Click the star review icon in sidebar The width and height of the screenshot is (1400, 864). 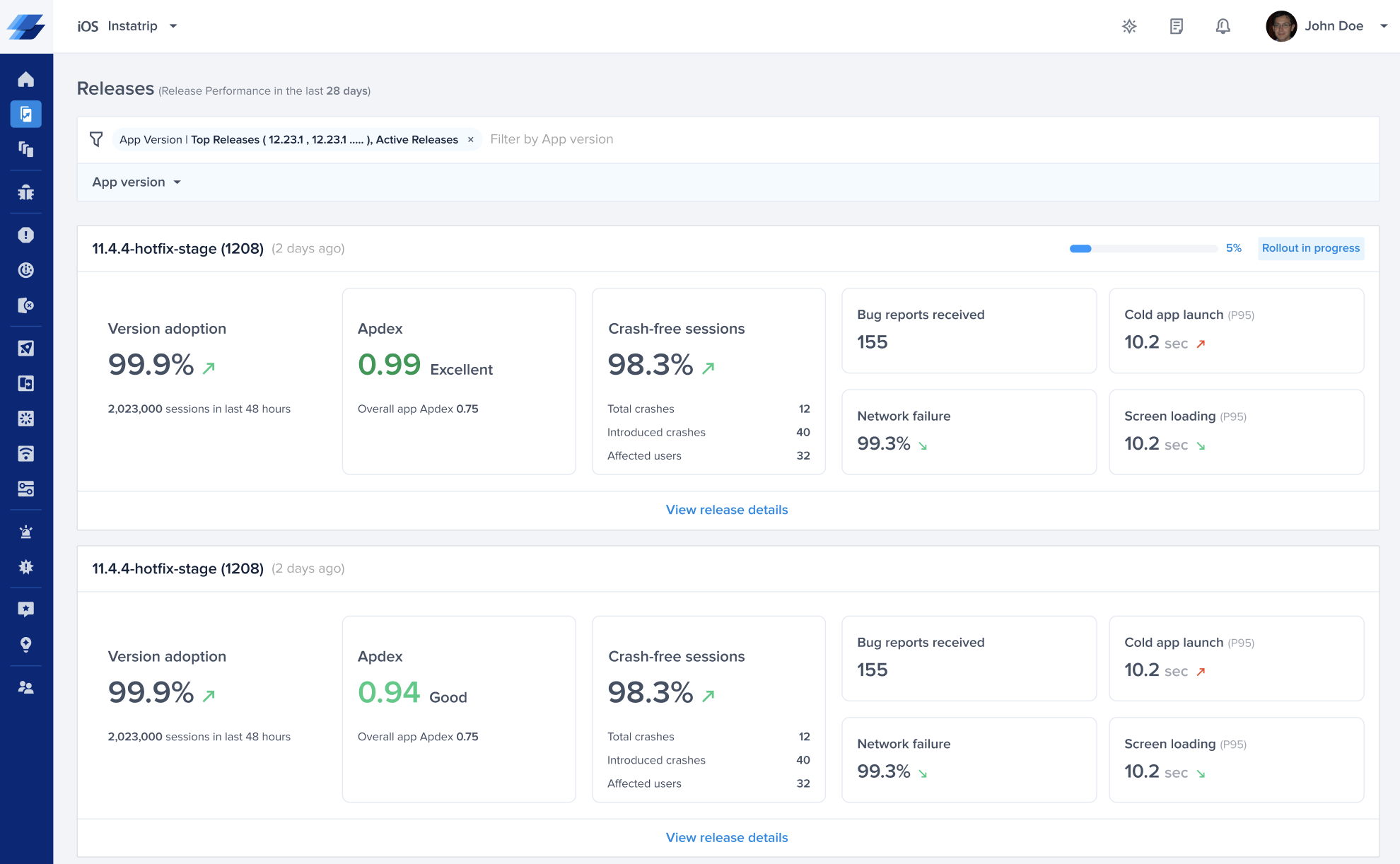tap(26, 609)
